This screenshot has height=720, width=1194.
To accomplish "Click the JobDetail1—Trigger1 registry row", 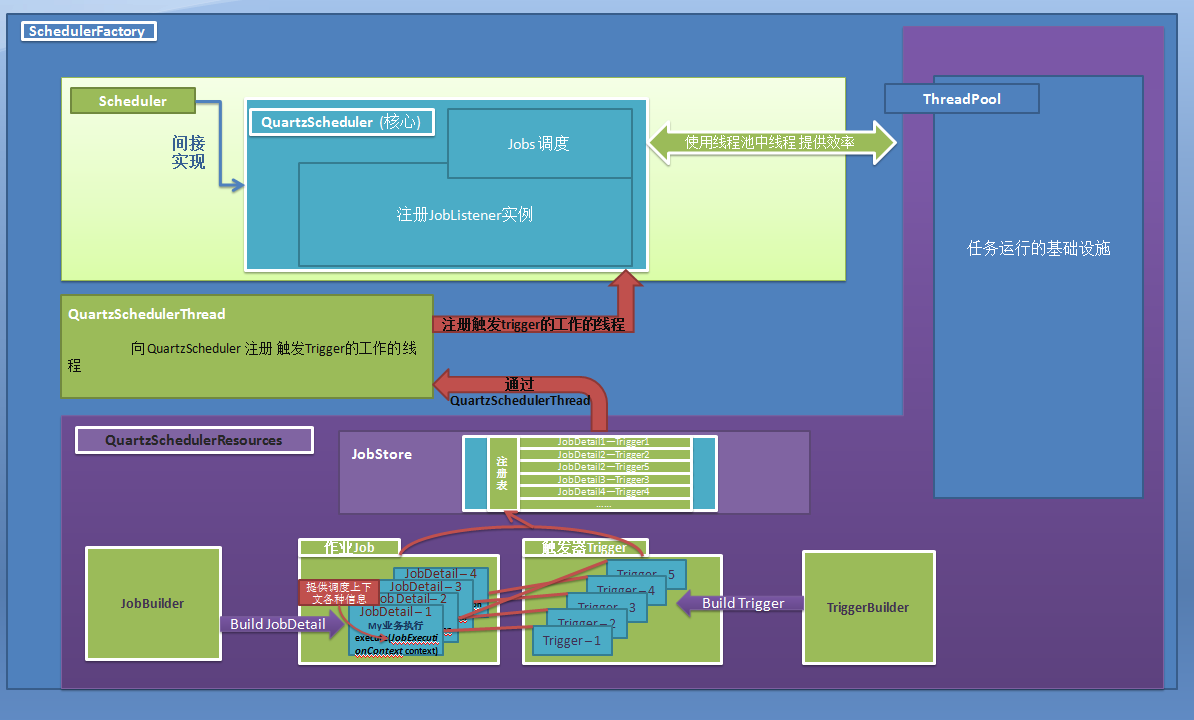I will (x=604, y=441).
